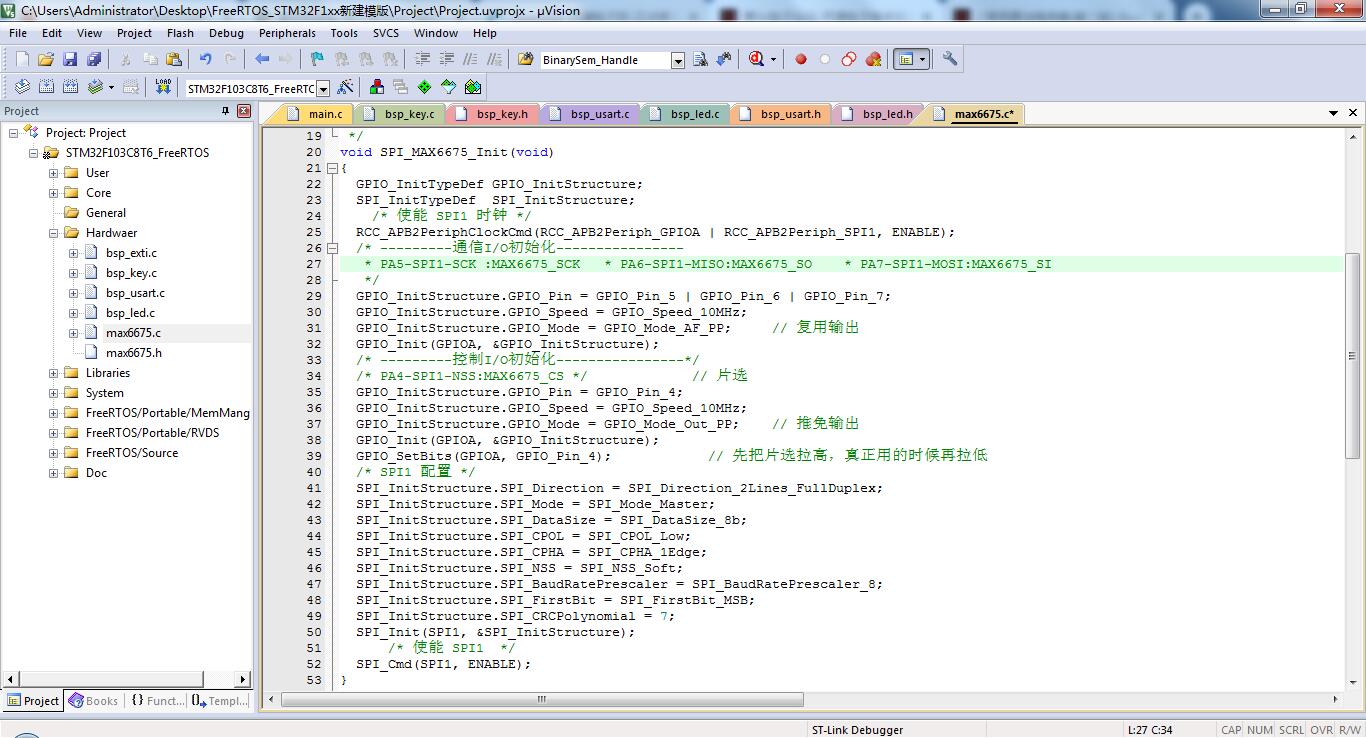The width and height of the screenshot is (1366, 738).
Task: Toggle the bookmark flag on current line
Action: (x=317, y=60)
